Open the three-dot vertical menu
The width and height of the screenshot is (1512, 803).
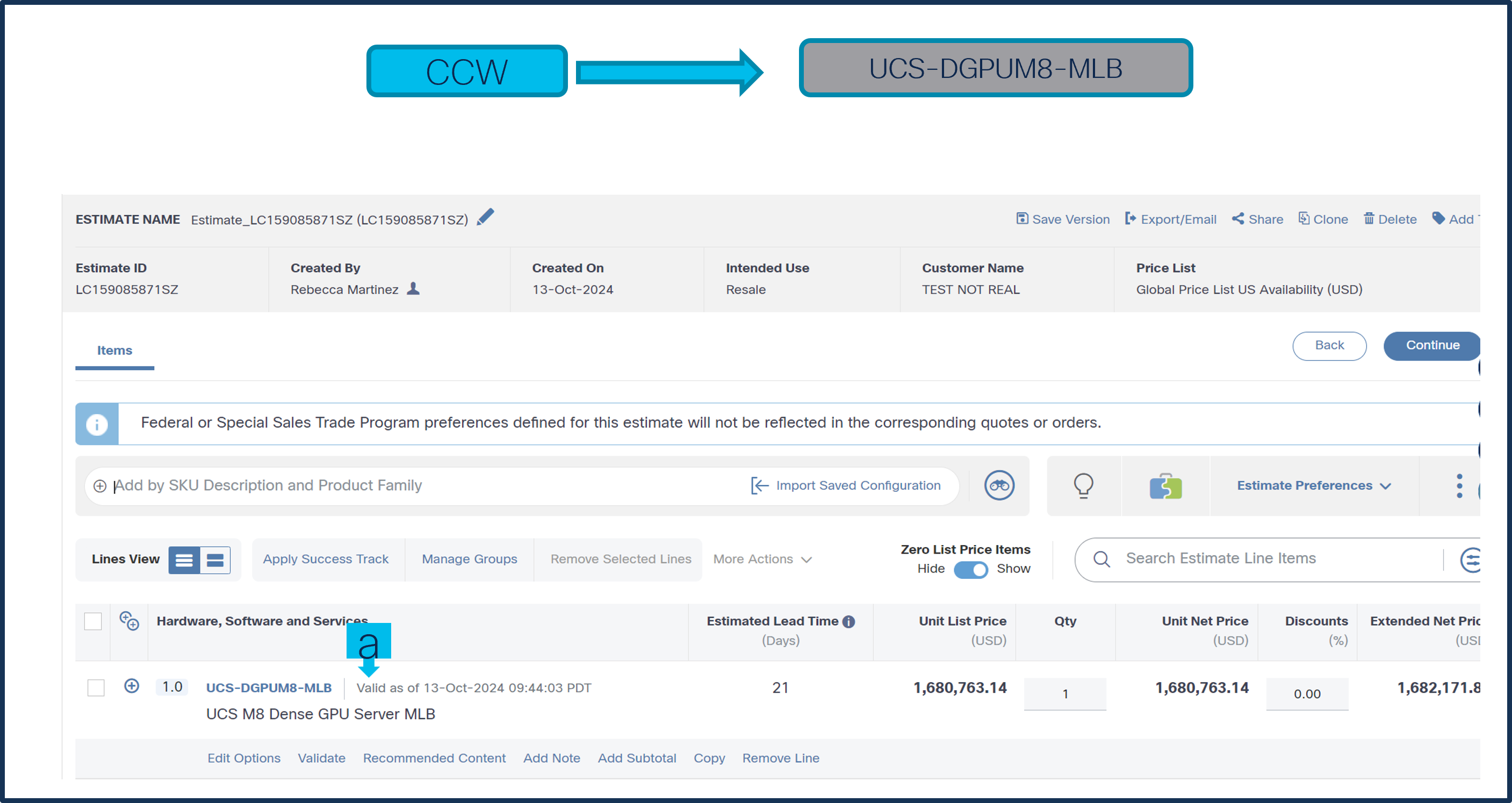point(1459,486)
